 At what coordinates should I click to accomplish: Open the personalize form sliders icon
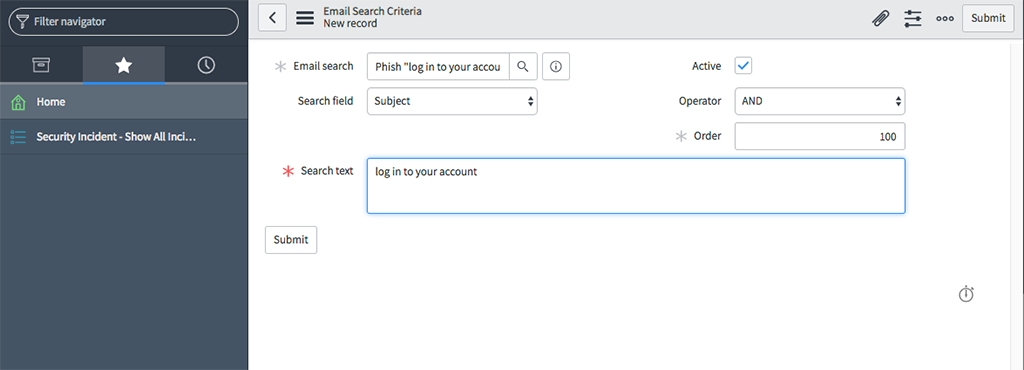pos(912,18)
